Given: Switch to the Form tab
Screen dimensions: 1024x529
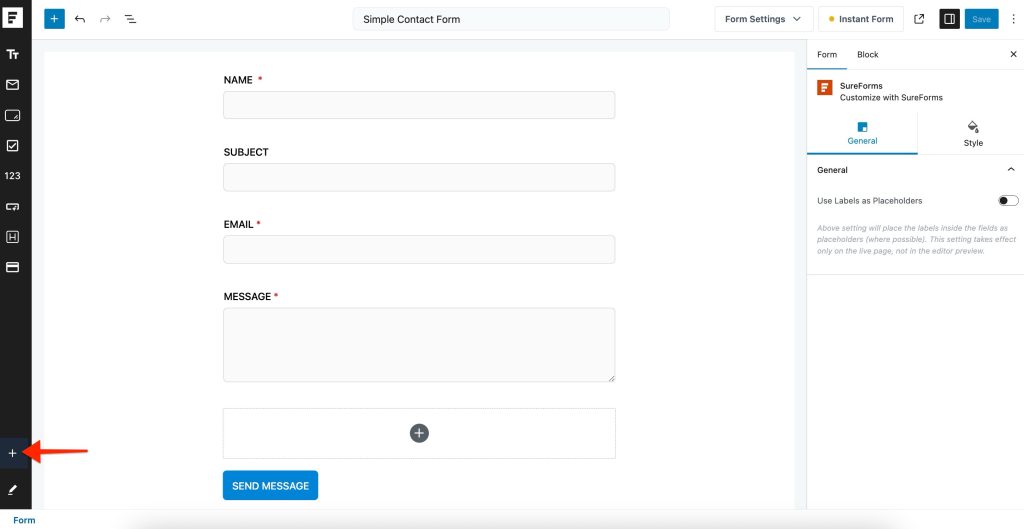Looking at the screenshot, I should tap(827, 54).
